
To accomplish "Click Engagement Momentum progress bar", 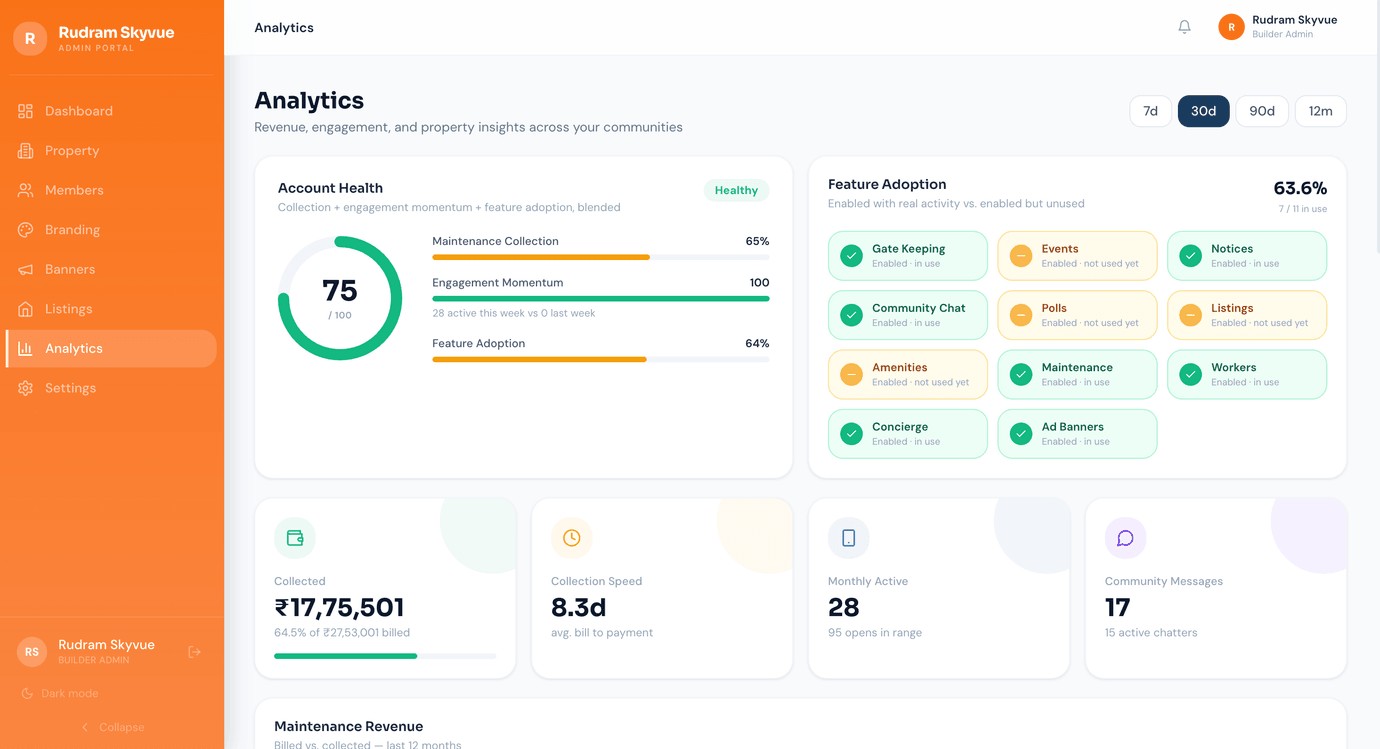I will 601,298.
